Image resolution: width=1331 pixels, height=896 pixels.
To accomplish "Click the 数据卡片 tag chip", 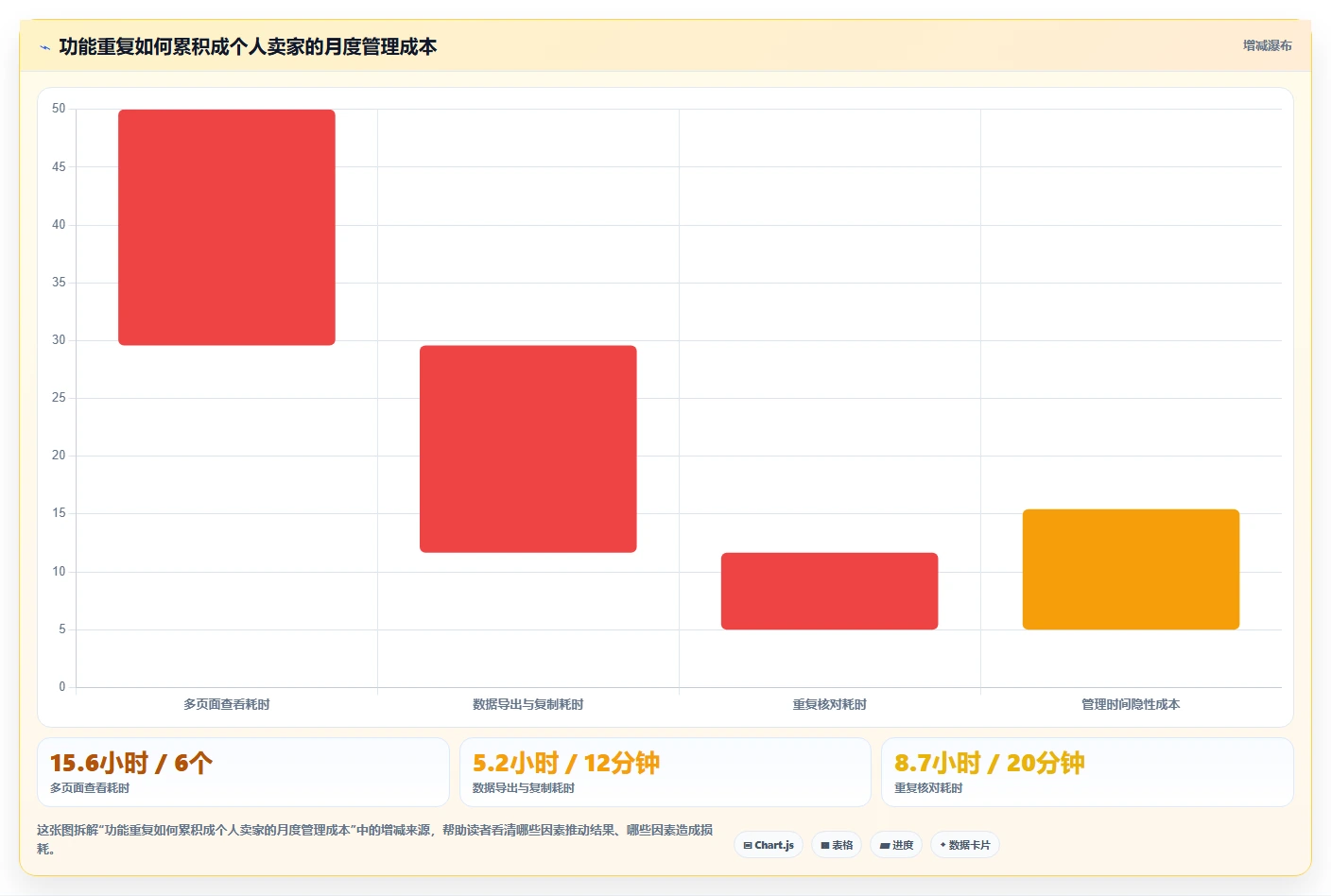I will click(x=965, y=845).
